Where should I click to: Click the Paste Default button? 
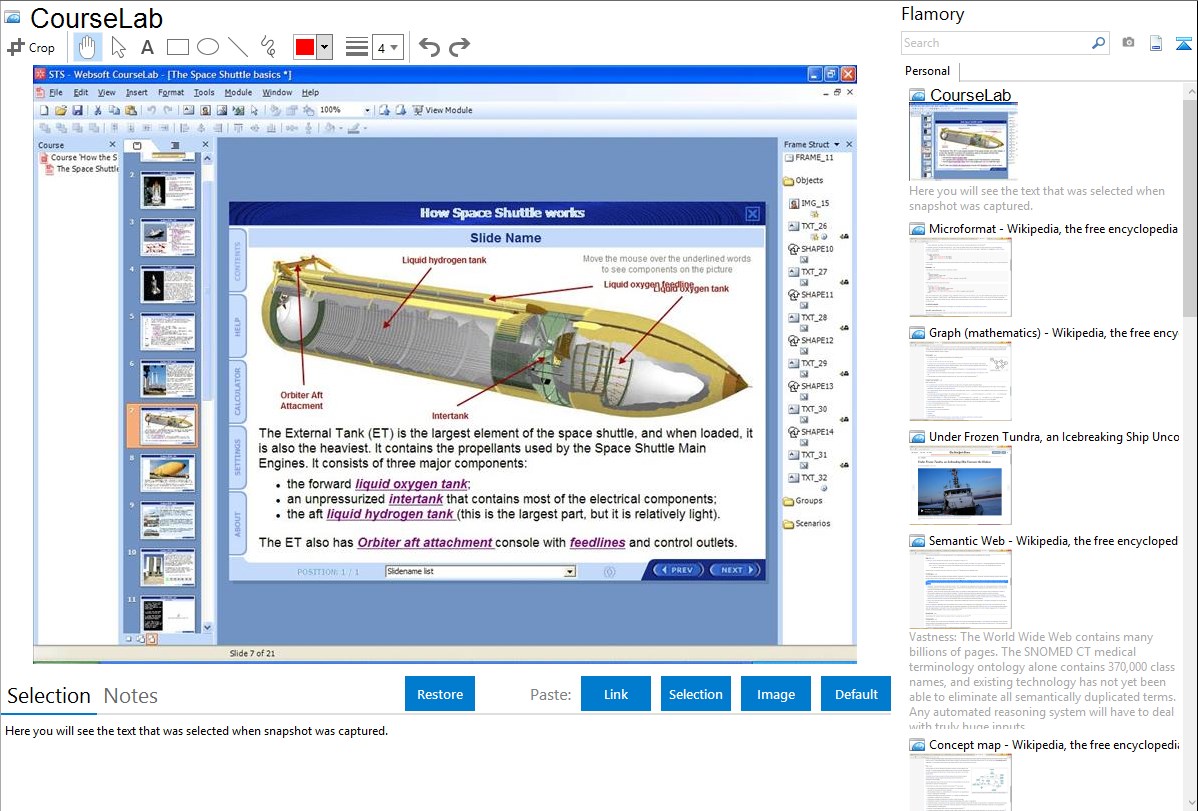(856, 694)
